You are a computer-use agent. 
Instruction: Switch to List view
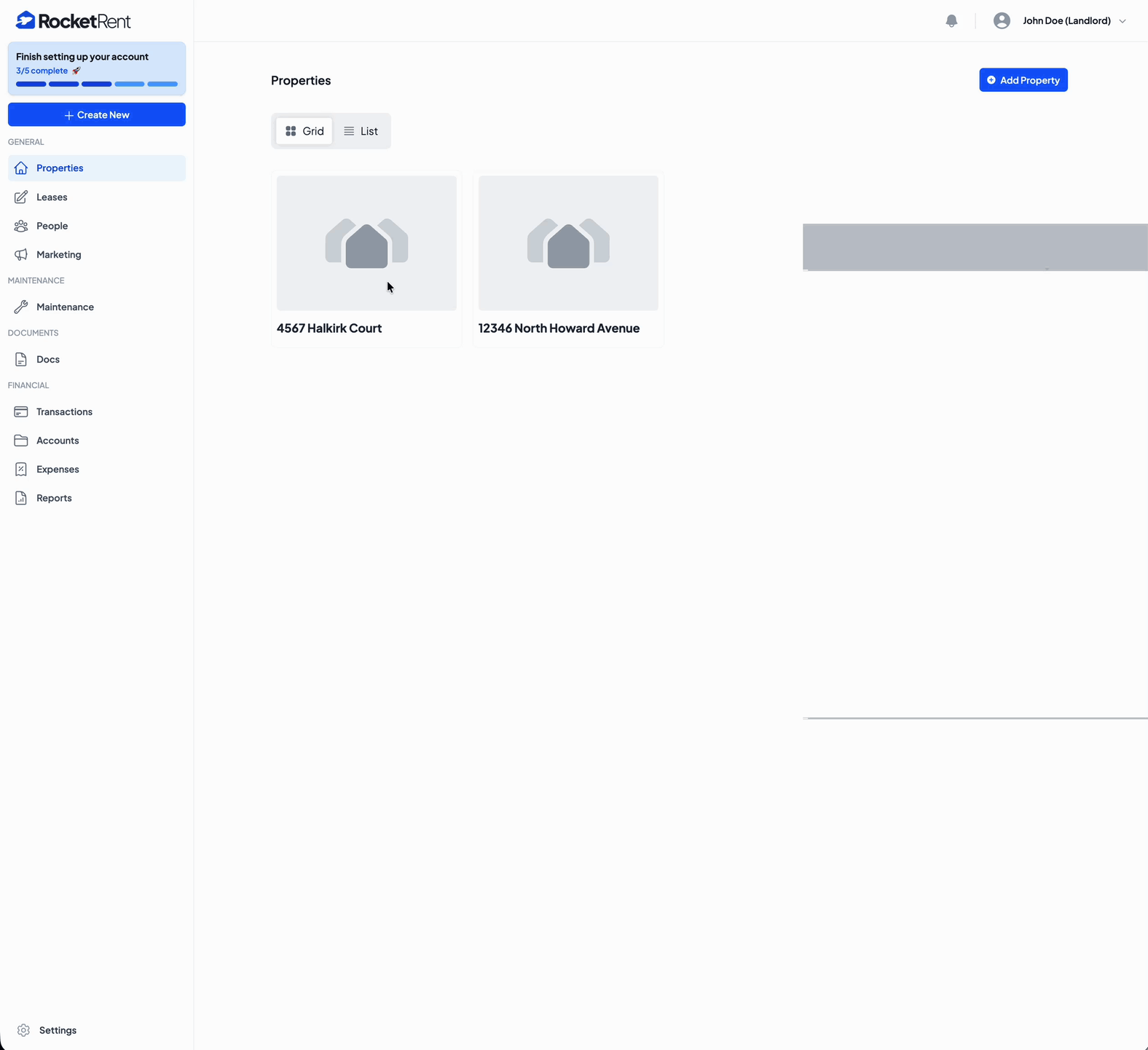click(x=361, y=131)
